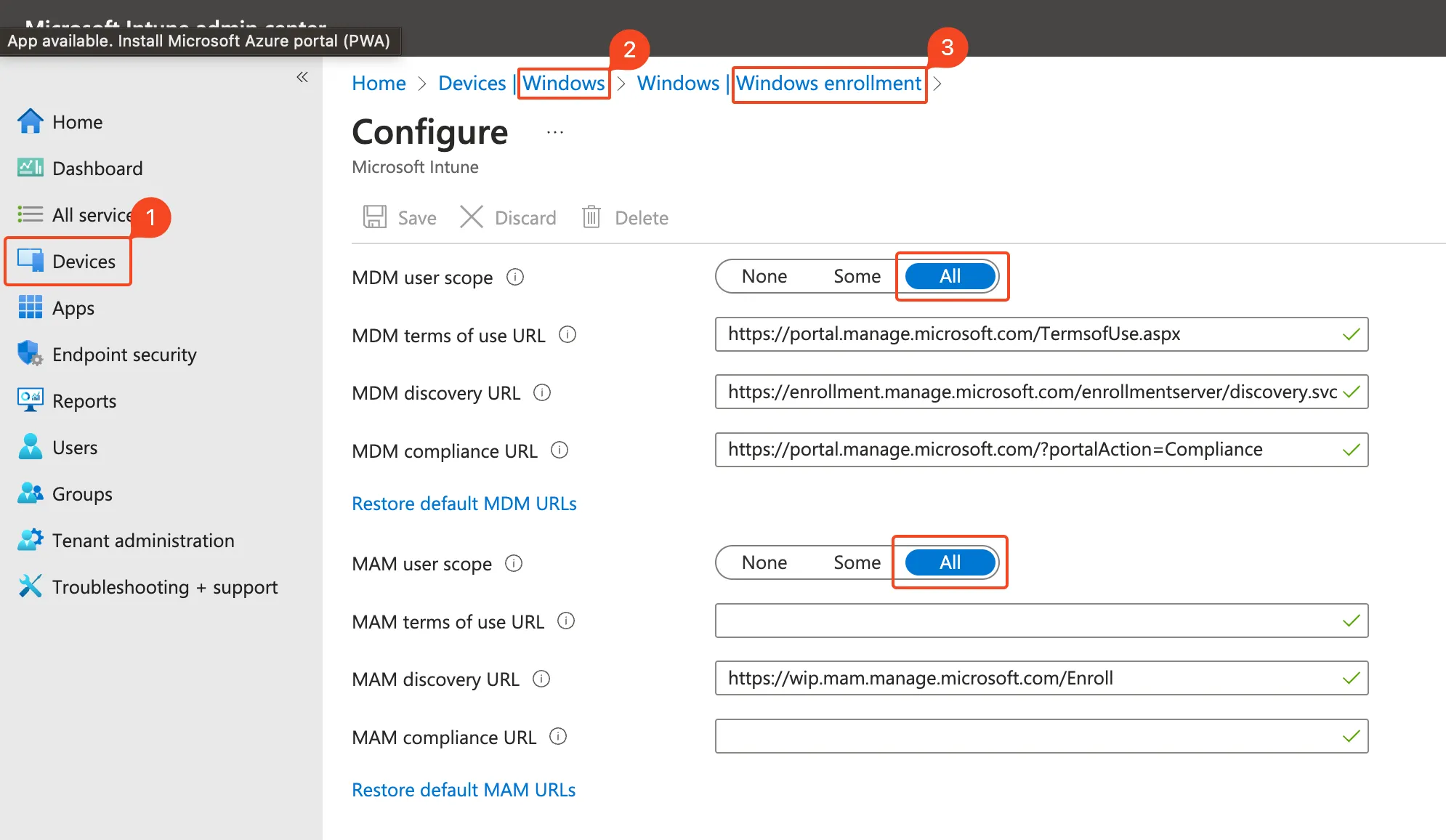
Task: Click info icon next to MAM user scope
Action: [x=514, y=564]
